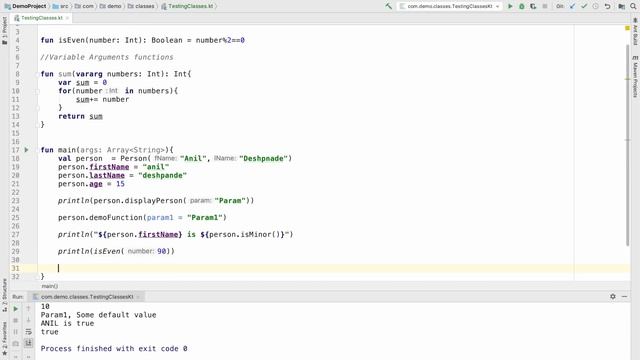Toggle soft-wrap in Run console
The image size is (640, 360).
(29, 332)
